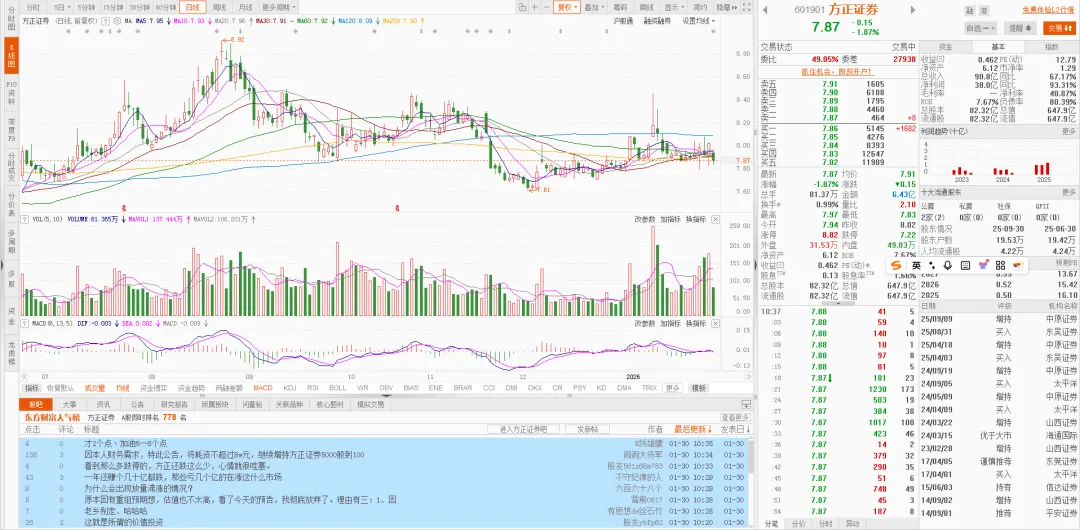This screenshot has height=530, width=1080.
Task: Toggle 成交量 indicator
Action: coord(95,388)
